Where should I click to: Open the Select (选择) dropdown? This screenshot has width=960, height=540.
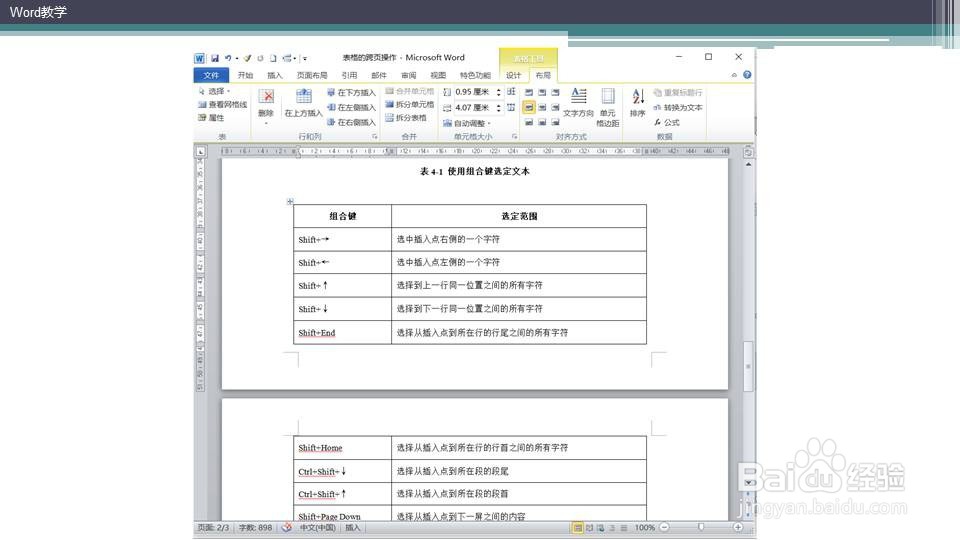click(x=214, y=91)
